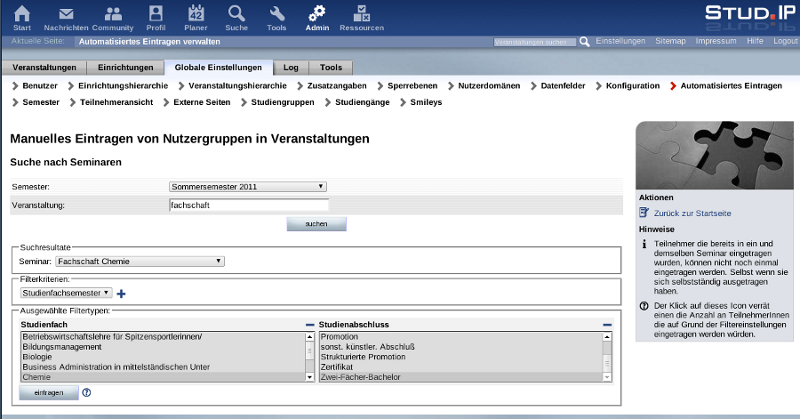Open the Studienfachsemester filter dropdown
Screen dimensions: 800x419
[x=66, y=293]
